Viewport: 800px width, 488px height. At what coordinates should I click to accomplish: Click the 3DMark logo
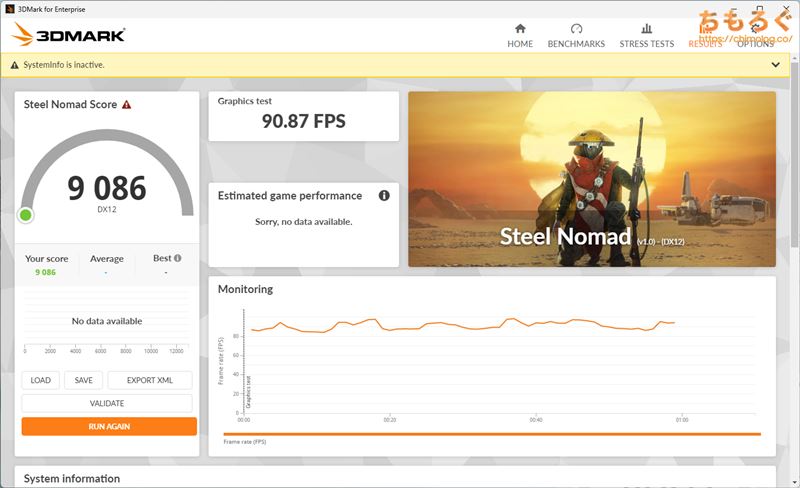[x=68, y=35]
